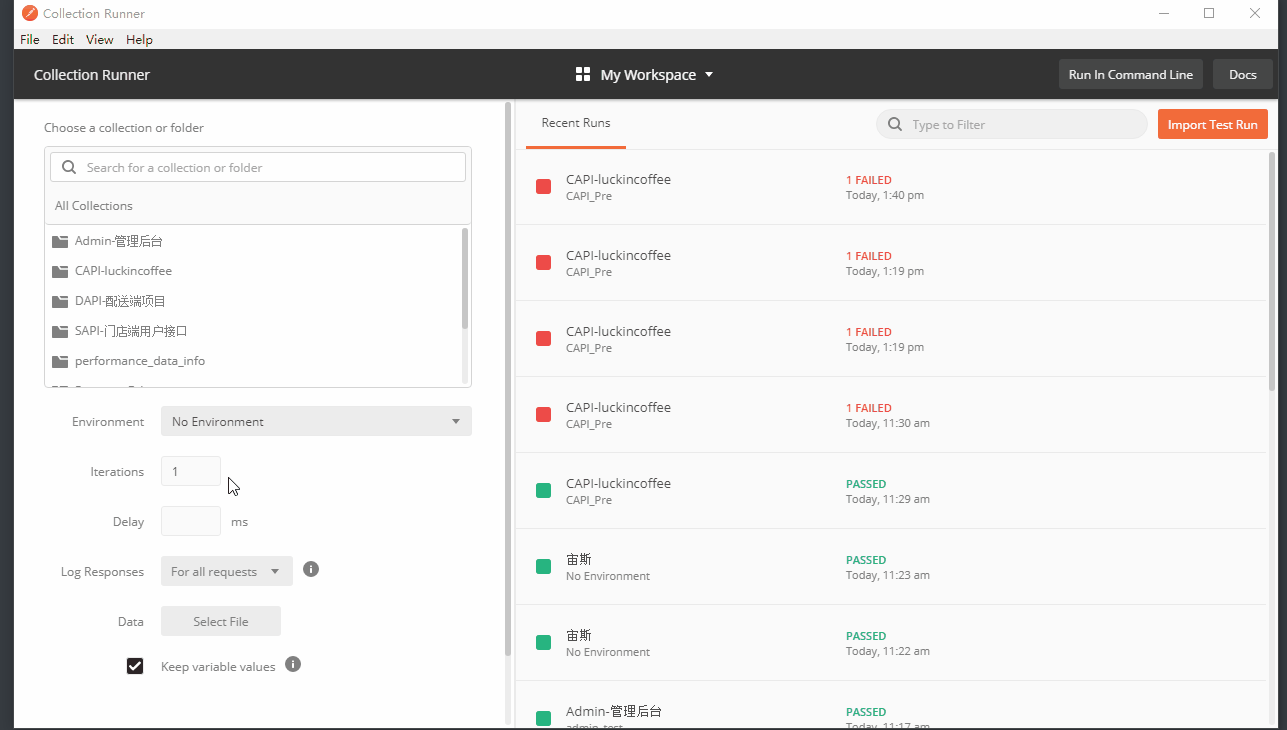The width and height of the screenshot is (1287, 730).
Task: Click green status square of 11:22 am run
Action: click(x=544, y=643)
